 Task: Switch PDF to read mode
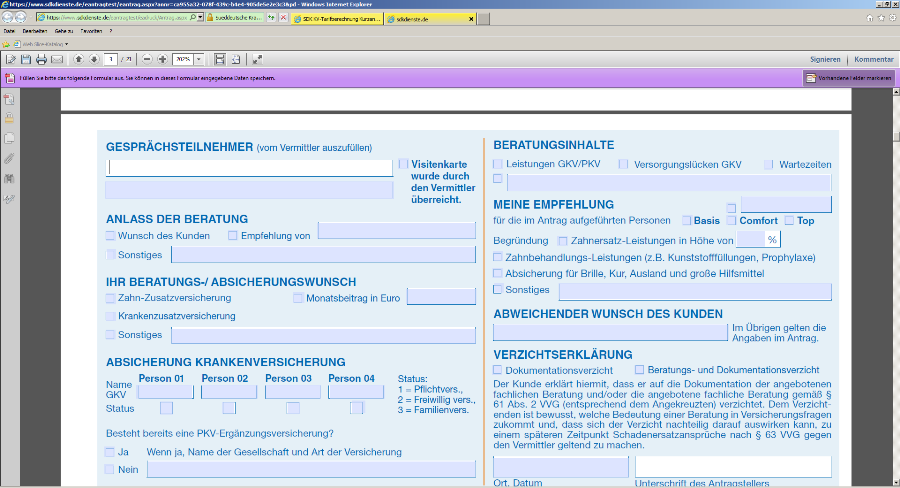[x=257, y=59]
